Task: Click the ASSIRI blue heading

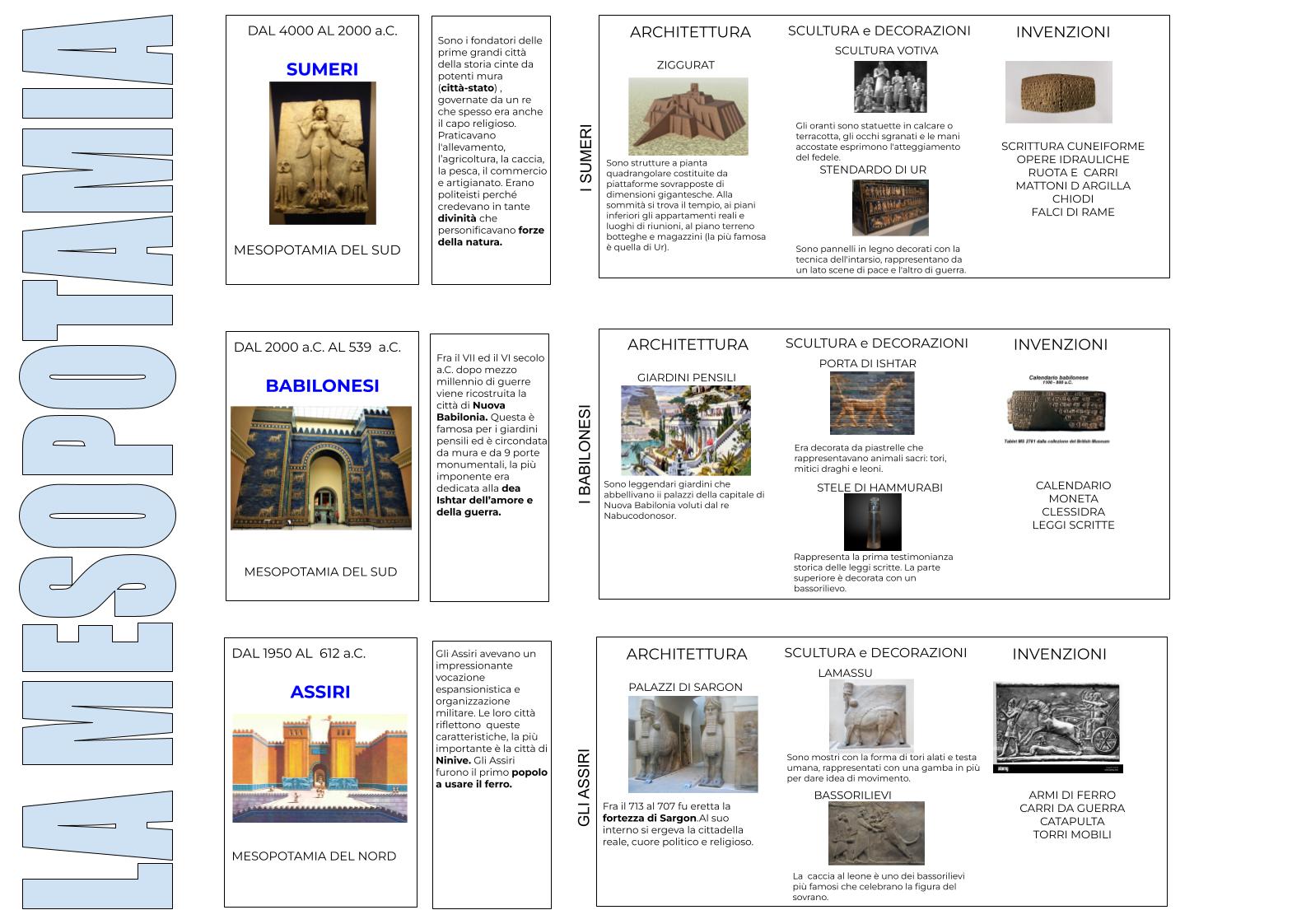Action: pos(320,692)
